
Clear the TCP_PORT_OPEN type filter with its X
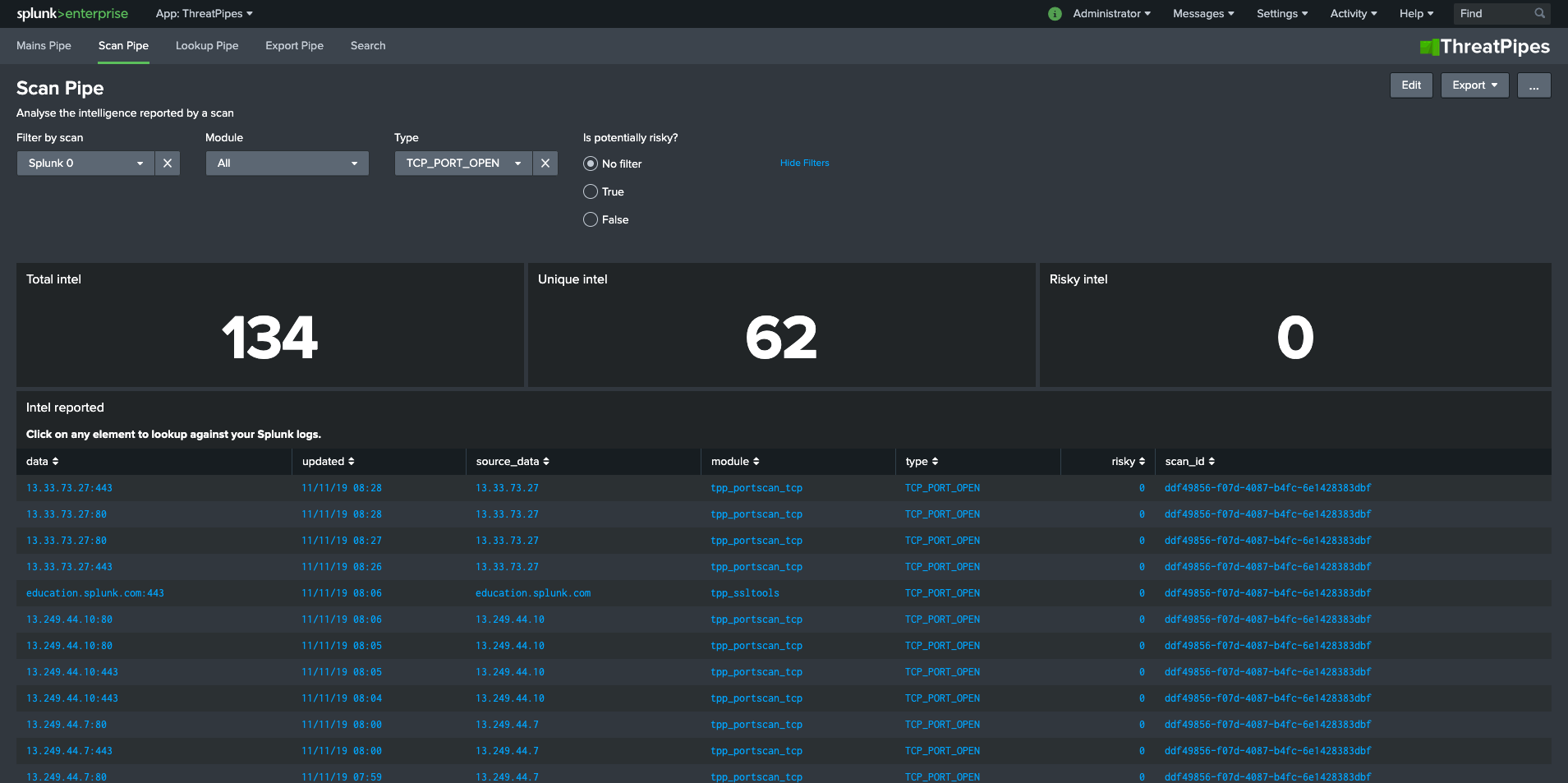point(545,163)
